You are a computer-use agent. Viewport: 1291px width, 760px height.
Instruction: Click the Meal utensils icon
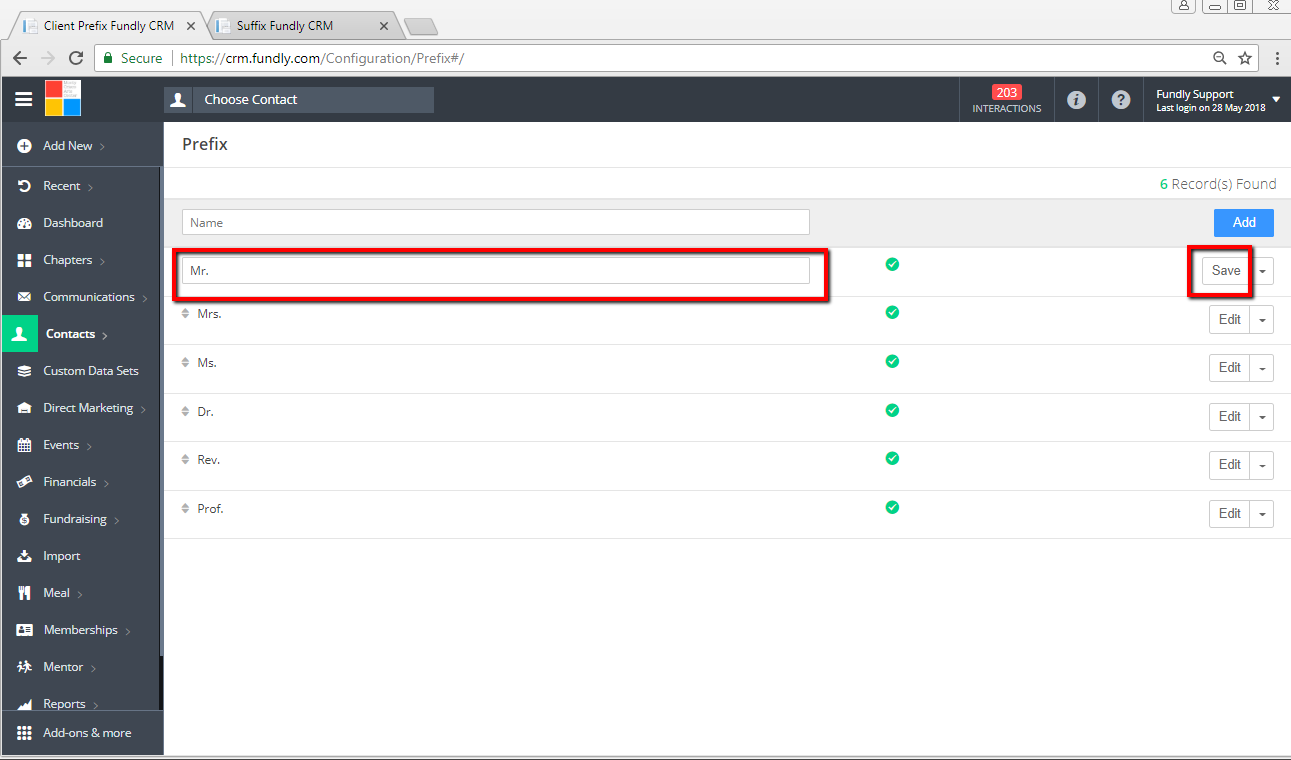pos(25,593)
